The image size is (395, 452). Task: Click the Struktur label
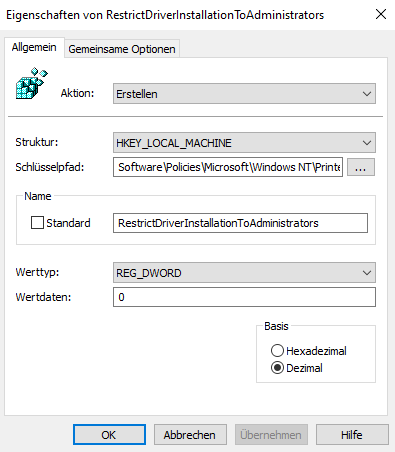(37, 142)
